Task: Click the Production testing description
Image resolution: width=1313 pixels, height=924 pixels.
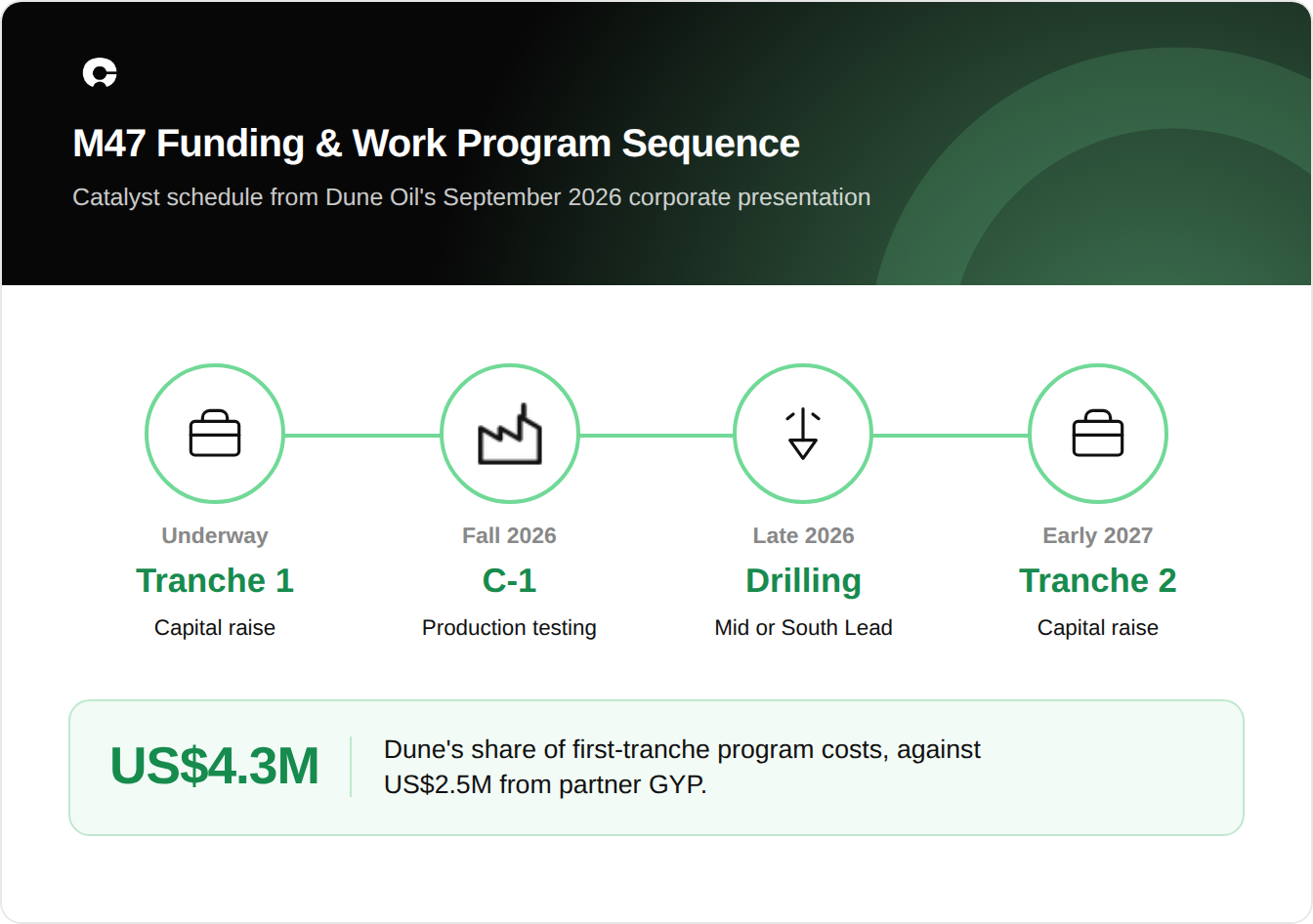Action: tap(509, 627)
